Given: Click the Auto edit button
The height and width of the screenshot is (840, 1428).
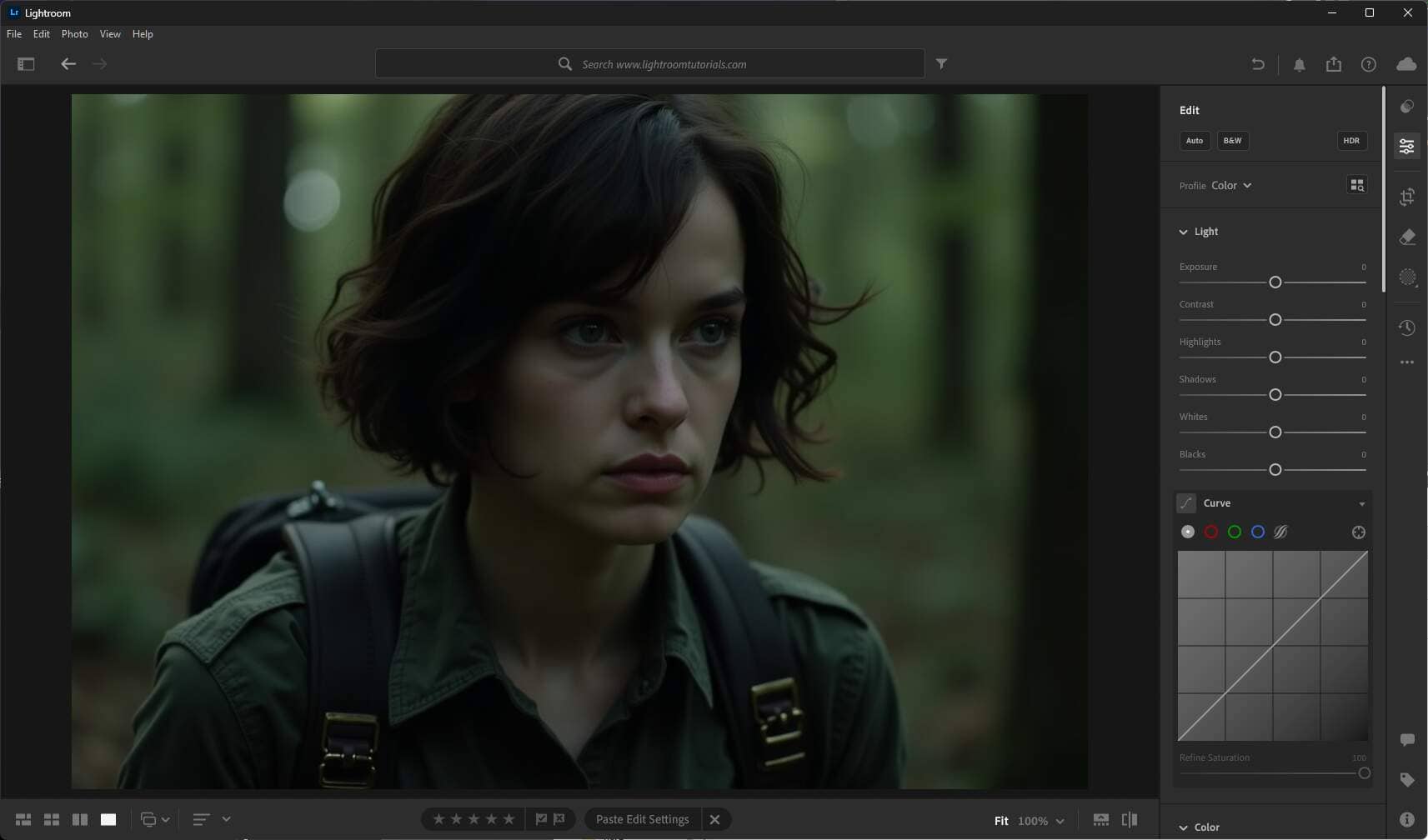Looking at the screenshot, I should (1195, 141).
